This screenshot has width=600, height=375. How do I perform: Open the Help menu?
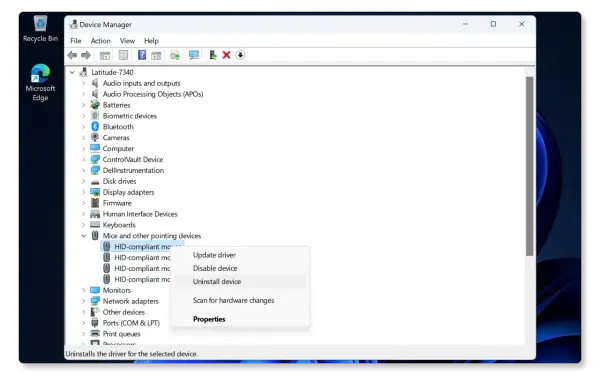pos(151,41)
